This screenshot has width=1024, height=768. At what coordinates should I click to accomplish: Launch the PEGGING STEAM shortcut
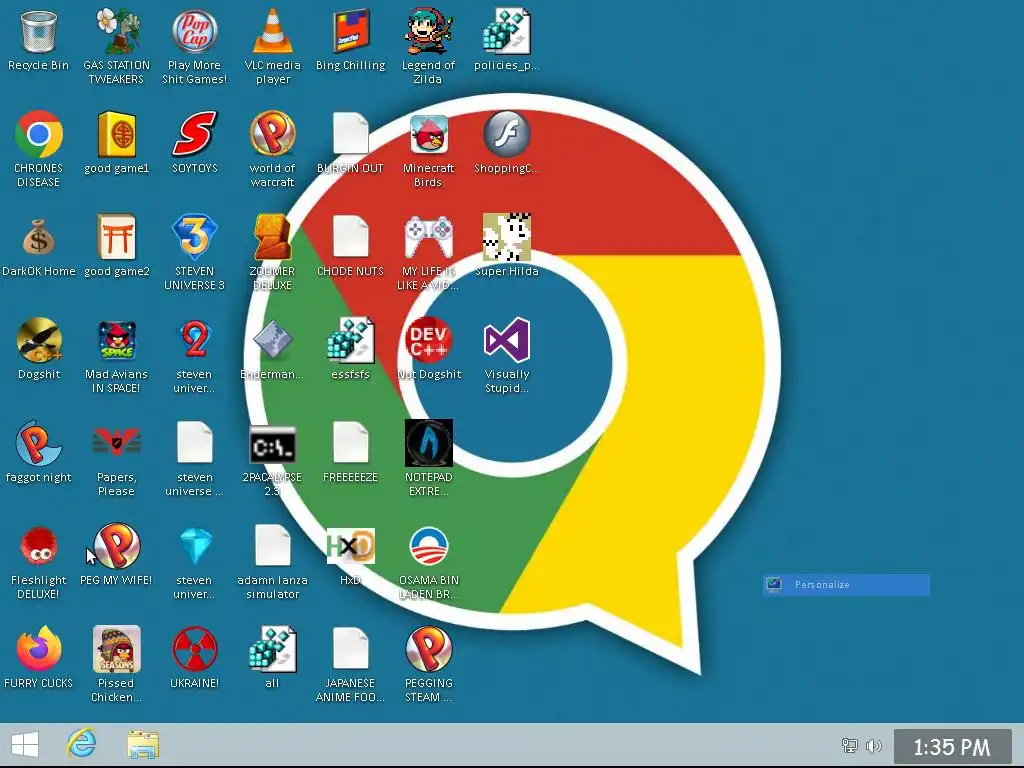[428, 648]
